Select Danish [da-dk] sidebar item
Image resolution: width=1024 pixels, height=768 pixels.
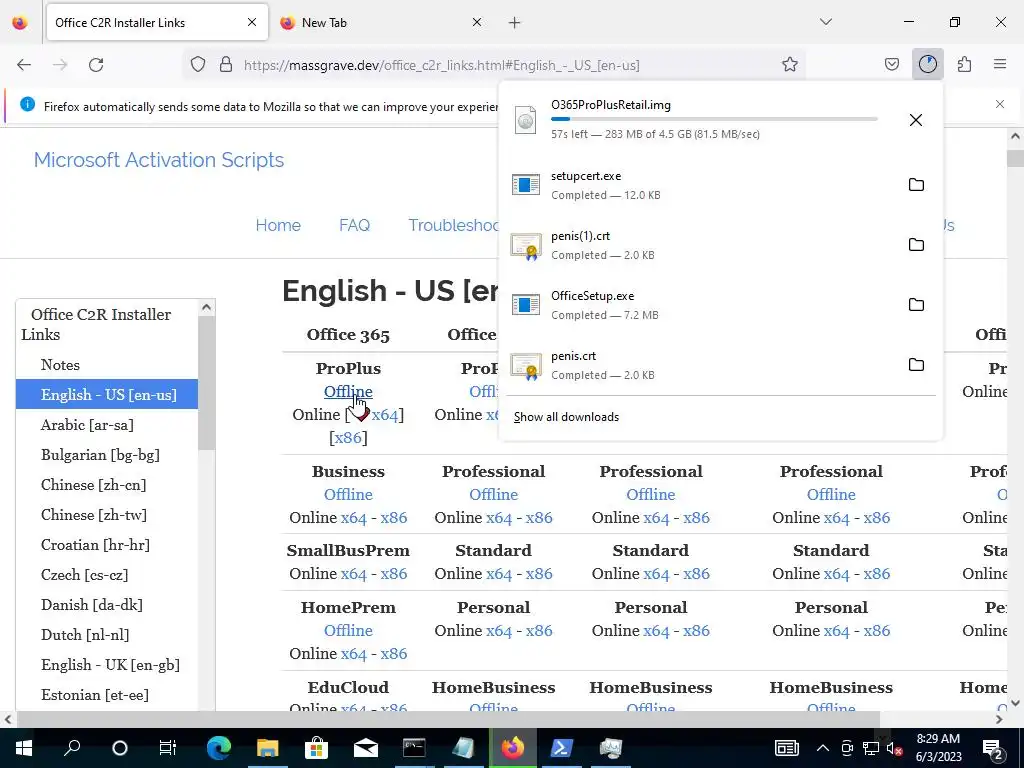tap(91, 605)
